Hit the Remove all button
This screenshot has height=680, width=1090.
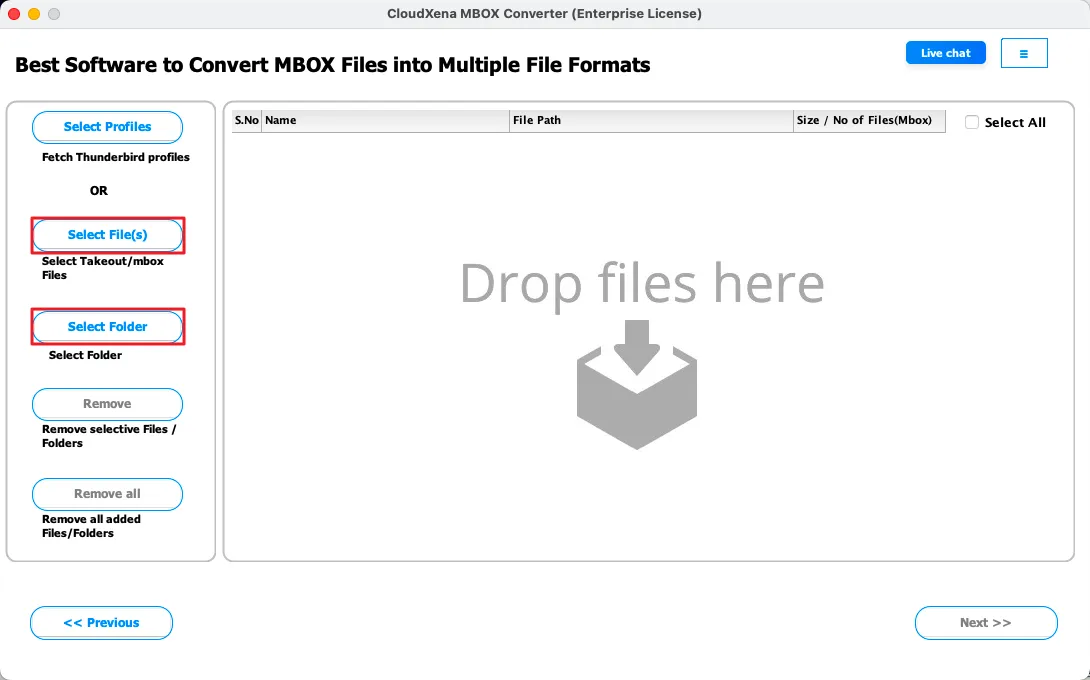point(107,494)
